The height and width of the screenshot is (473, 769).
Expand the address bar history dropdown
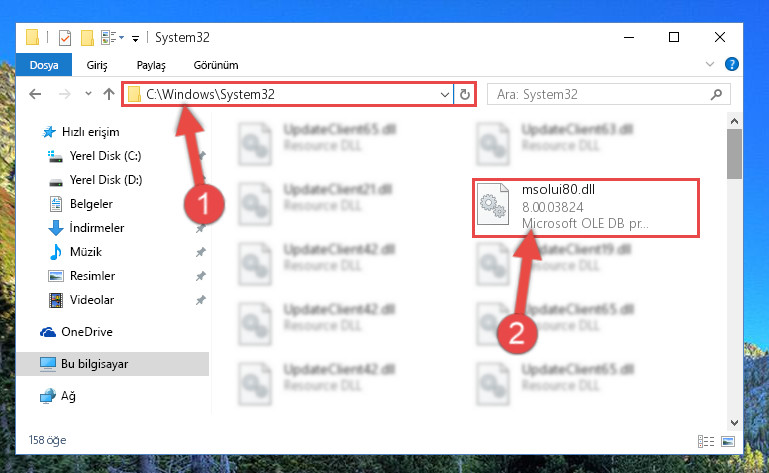[x=444, y=94]
